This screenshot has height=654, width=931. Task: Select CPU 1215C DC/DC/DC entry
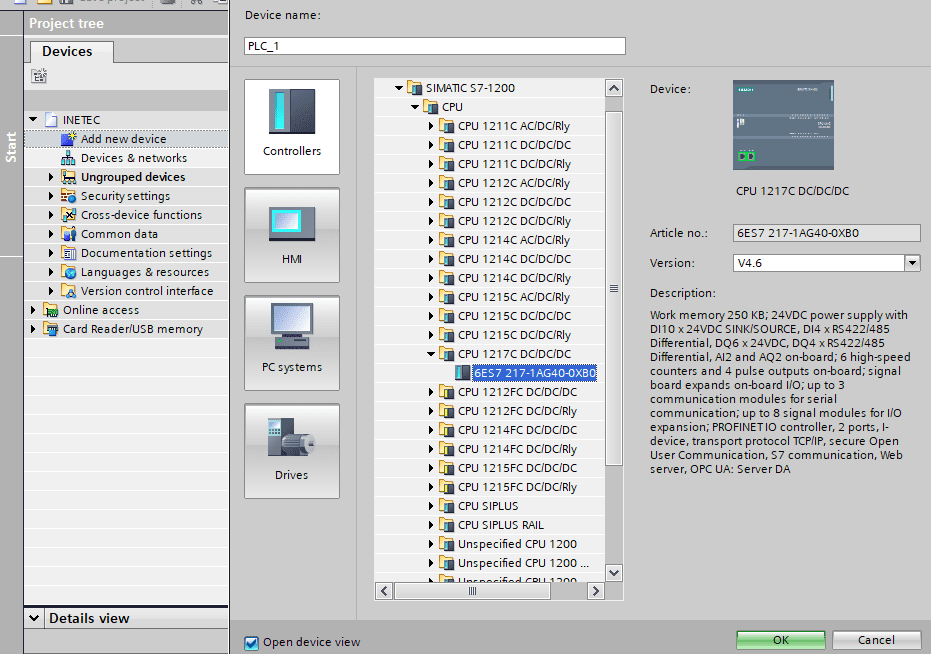click(514, 316)
